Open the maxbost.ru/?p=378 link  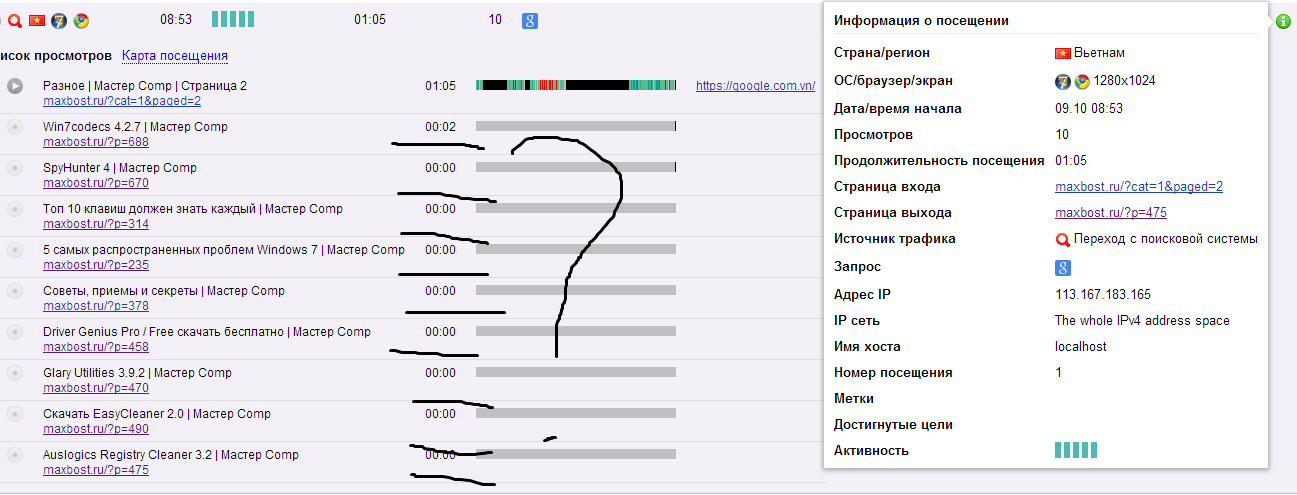(x=96, y=306)
